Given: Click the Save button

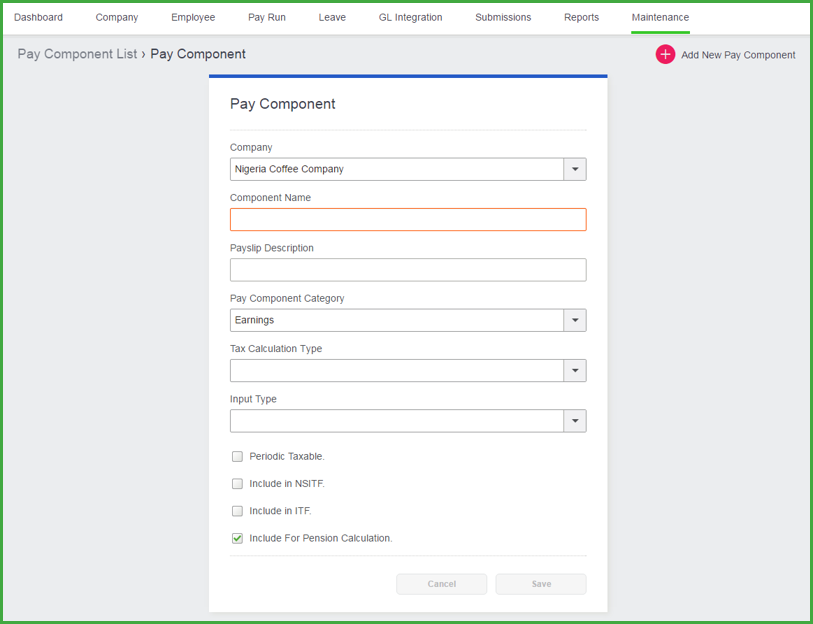Looking at the screenshot, I should 541,584.
